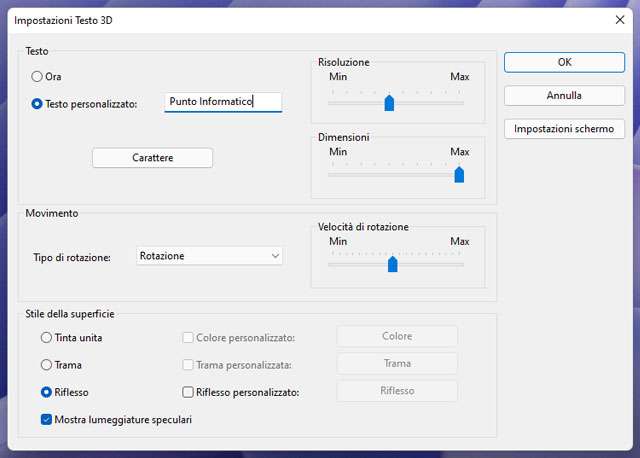Select the Ora radio button
The height and width of the screenshot is (458, 640).
pos(38,76)
